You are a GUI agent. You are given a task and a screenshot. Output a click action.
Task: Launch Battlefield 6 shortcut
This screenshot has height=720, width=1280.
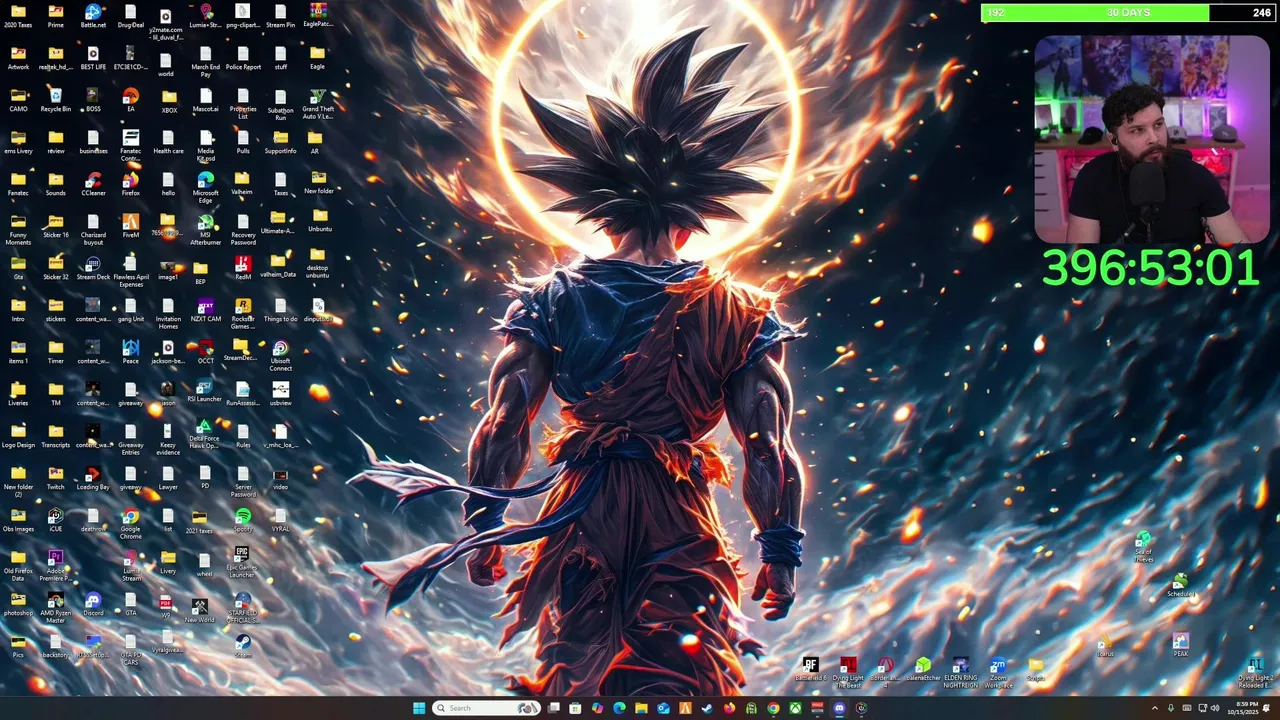click(811, 669)
